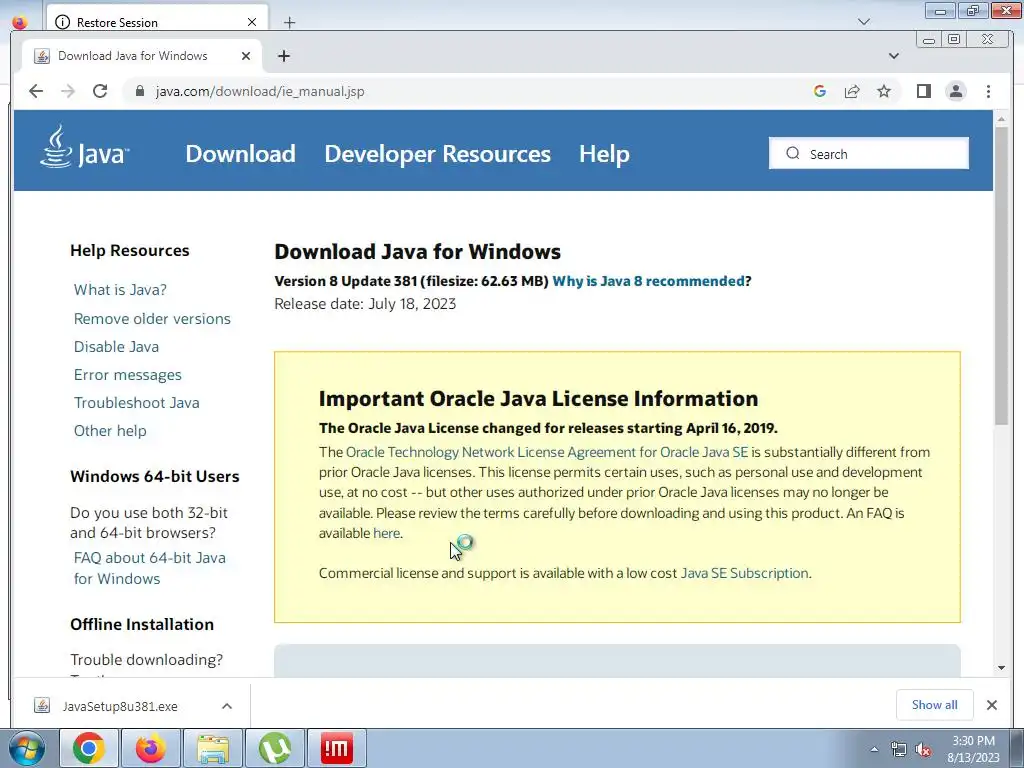View site security lock info

point(139,91)
